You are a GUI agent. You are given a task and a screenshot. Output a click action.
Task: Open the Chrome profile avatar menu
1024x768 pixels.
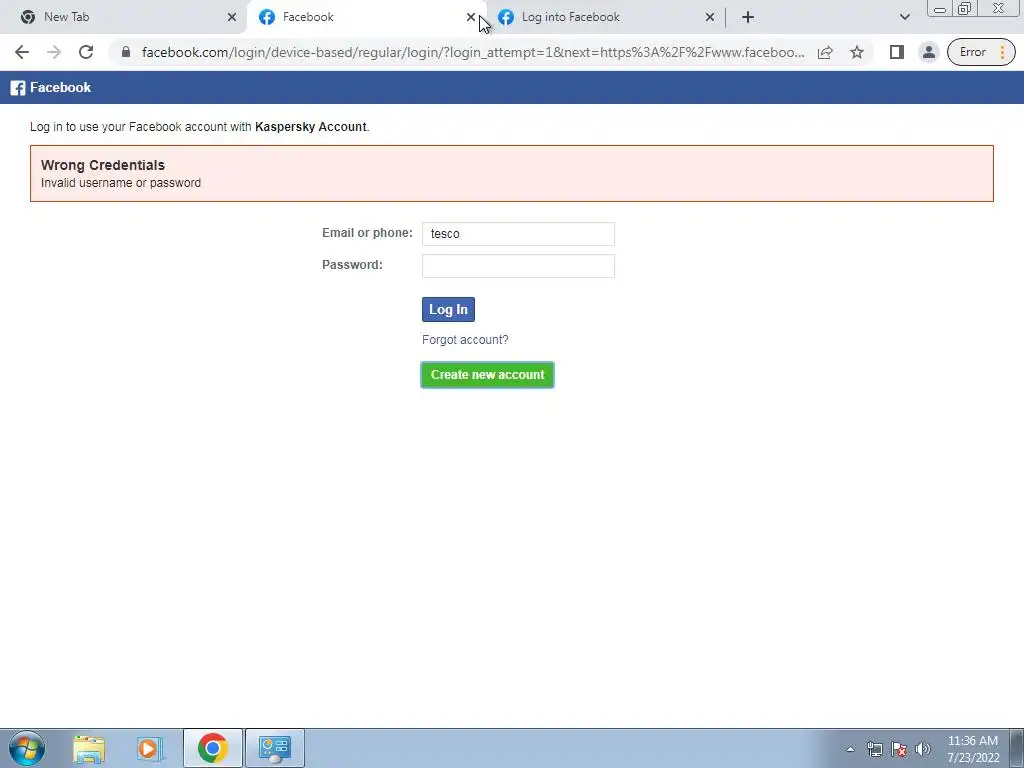(929, 52)
